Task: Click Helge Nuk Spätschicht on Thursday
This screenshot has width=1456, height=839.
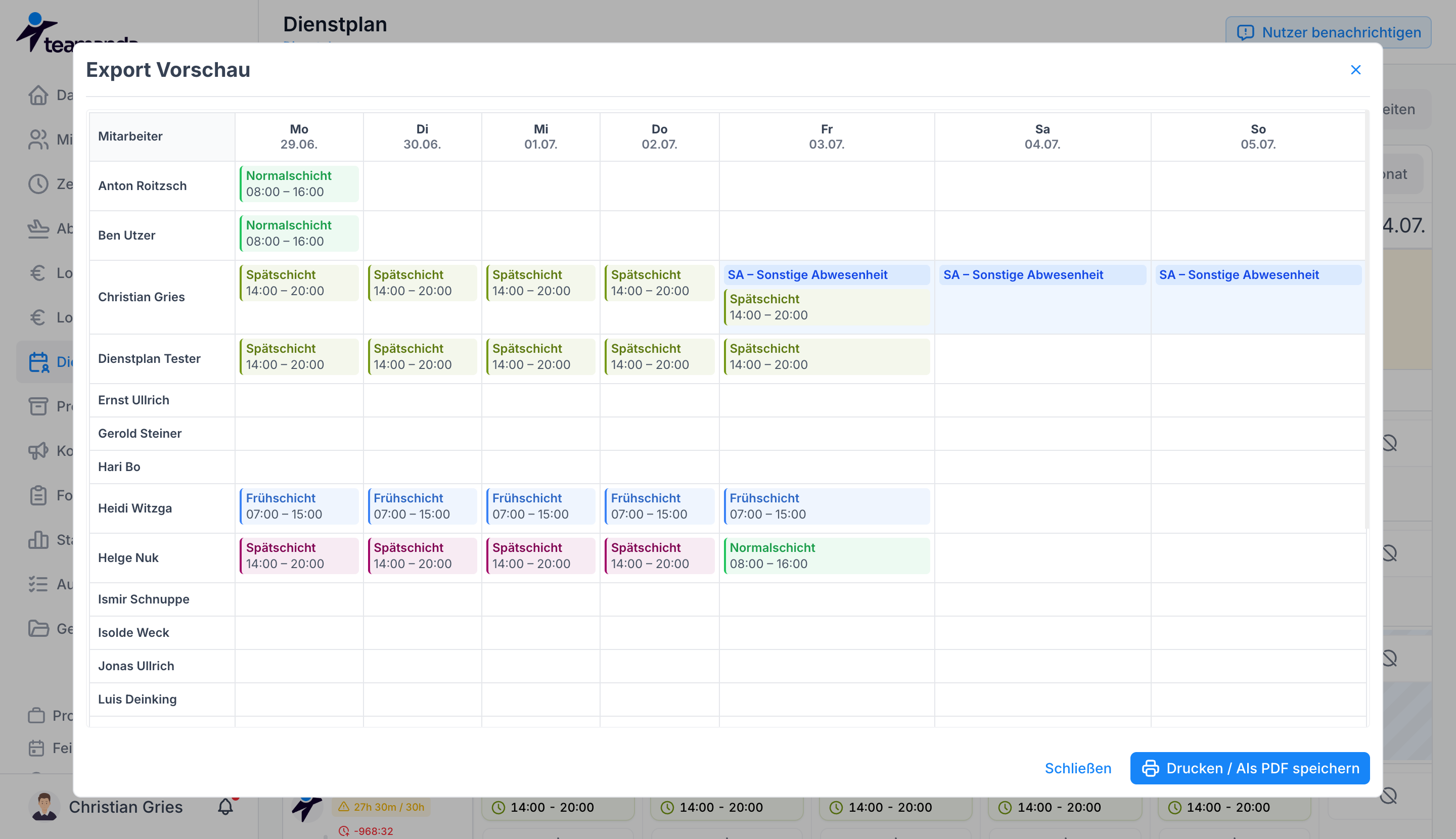Action: (659, 555)
